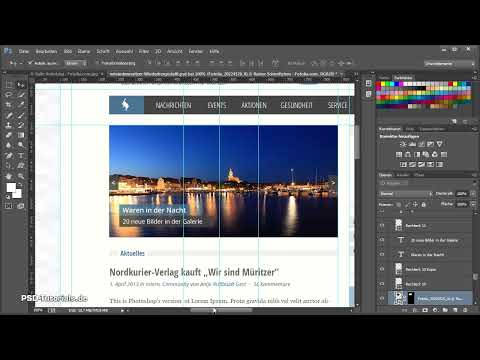The image size is (480, 360).
Task: Toggle Quick Mask mode below color swatches
Action: [8, 206]
